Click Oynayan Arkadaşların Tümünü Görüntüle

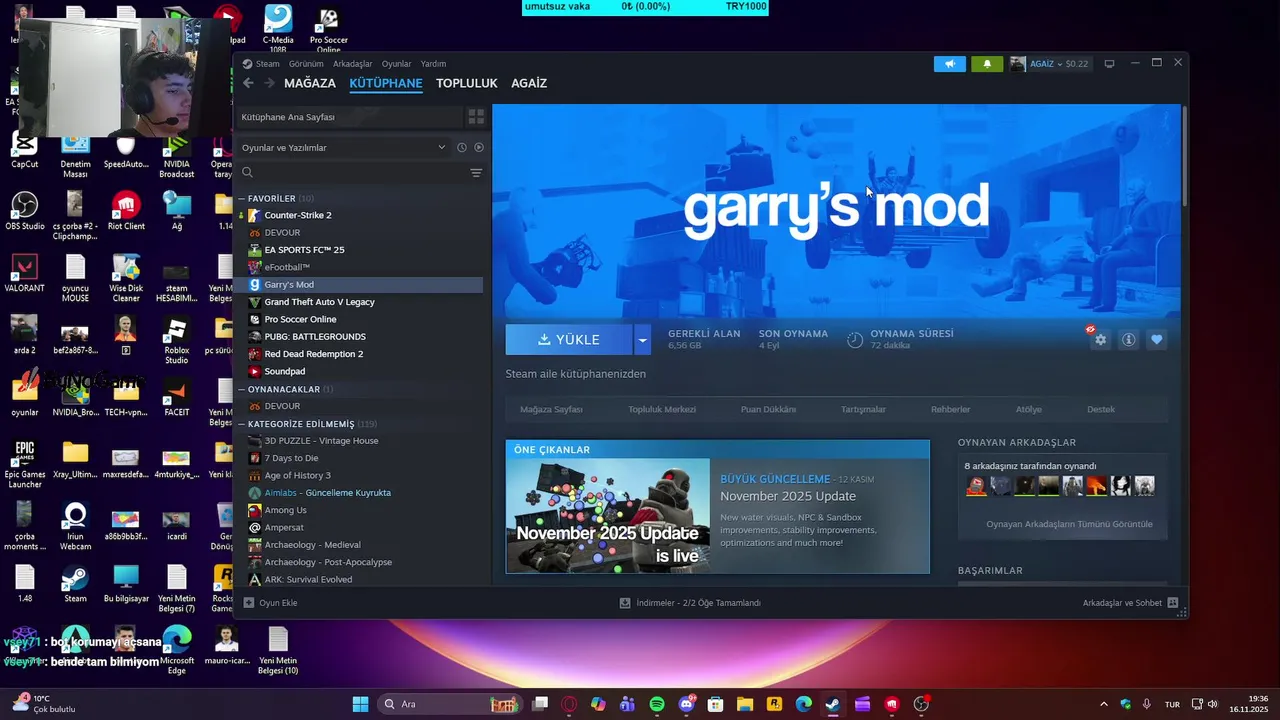1069,524
